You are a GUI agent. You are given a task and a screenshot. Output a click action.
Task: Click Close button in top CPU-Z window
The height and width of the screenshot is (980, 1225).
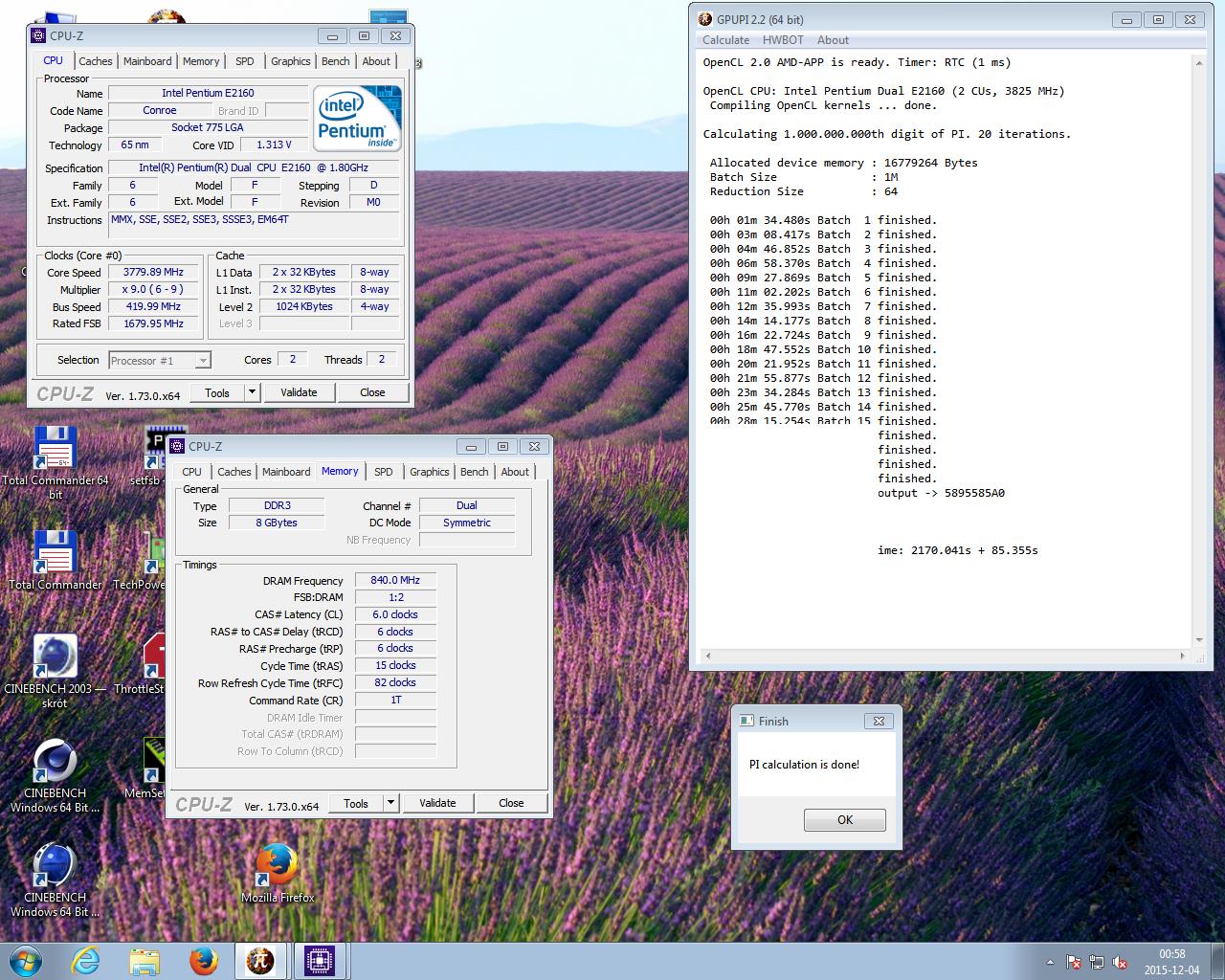372,392
